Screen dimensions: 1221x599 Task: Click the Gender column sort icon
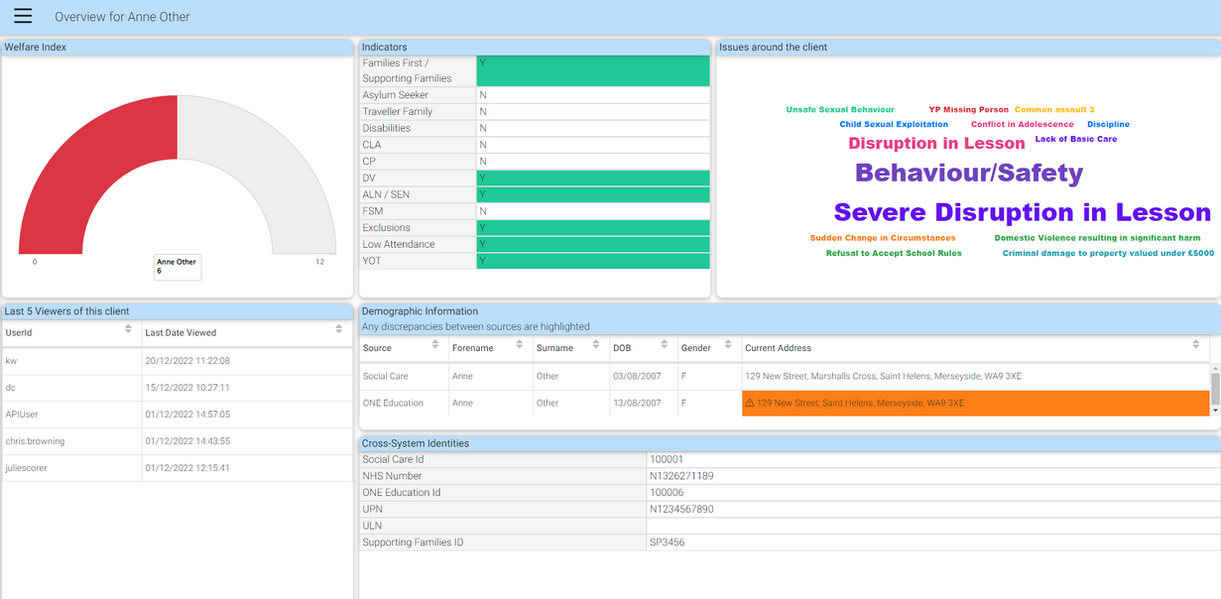[x=728, y=346]
